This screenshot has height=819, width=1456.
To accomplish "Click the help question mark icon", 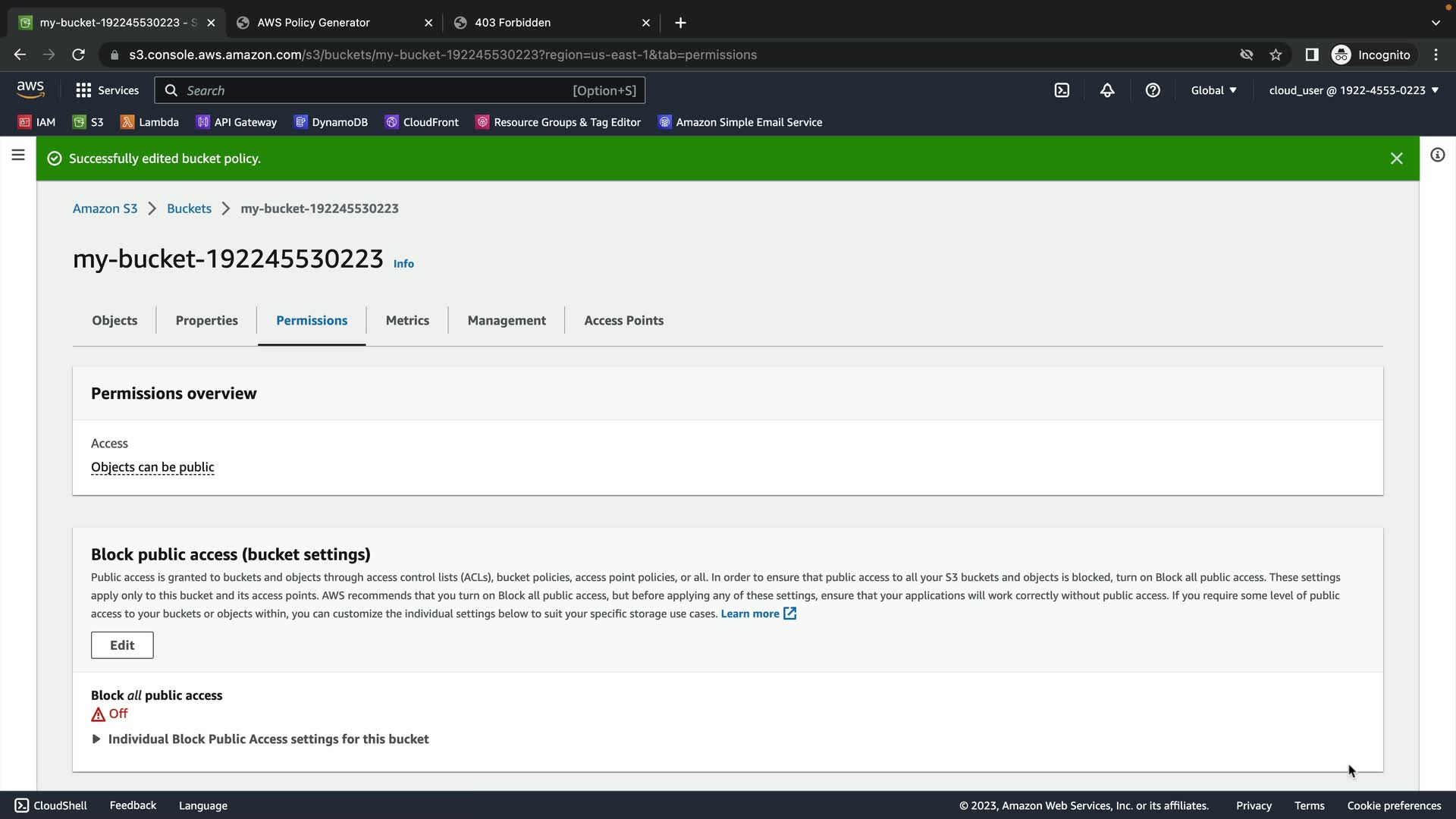I will [x=1153, y=90].
